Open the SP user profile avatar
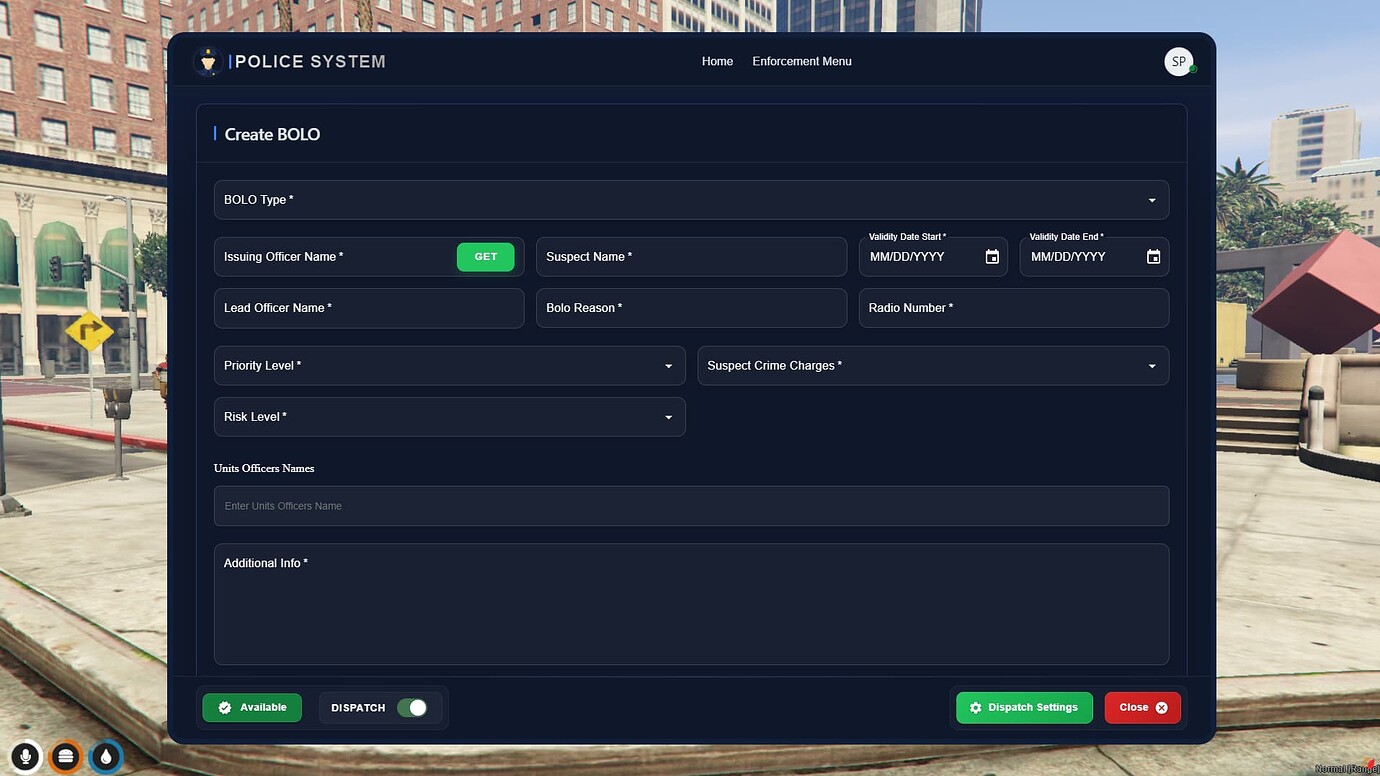Viewport: 1380px width, 776px height. (x=1179, y=62)
